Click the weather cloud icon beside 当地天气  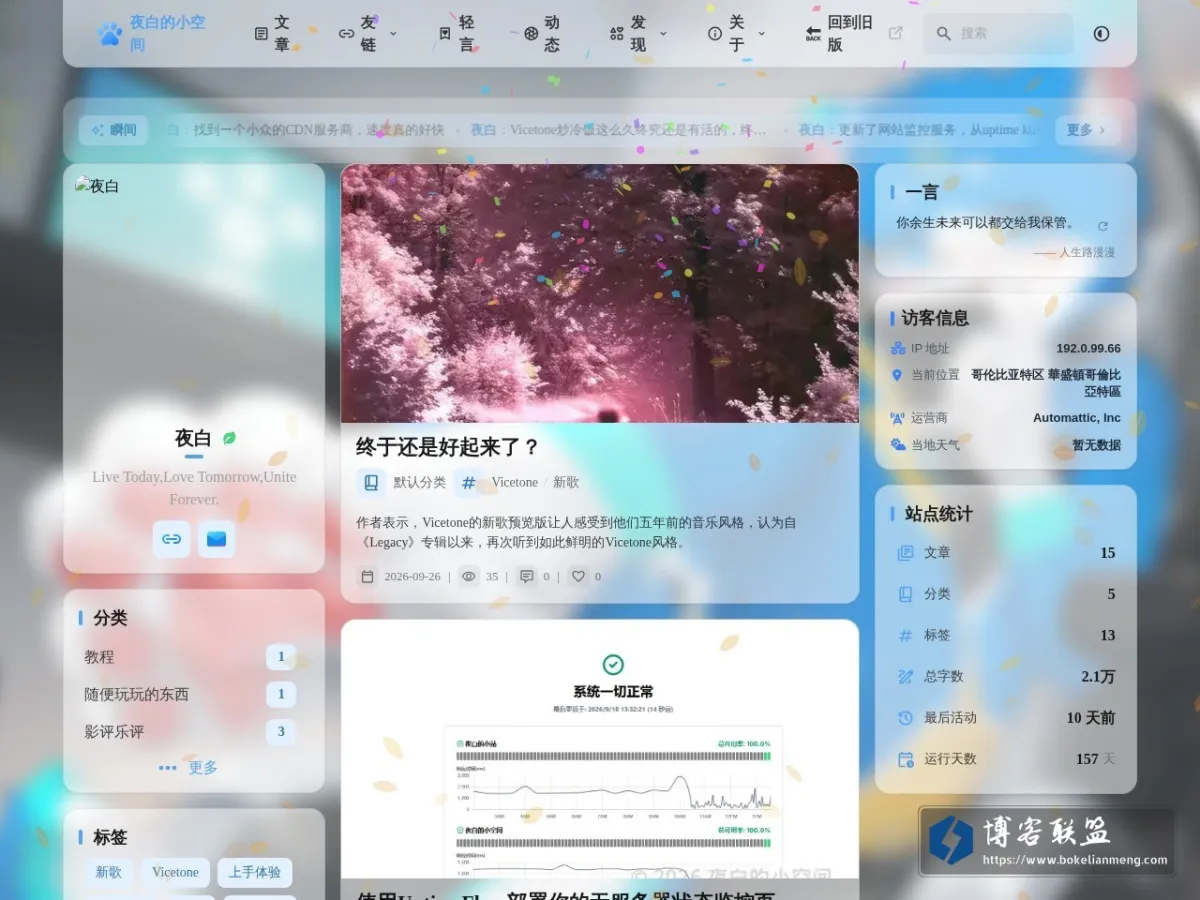coord(897,445)
